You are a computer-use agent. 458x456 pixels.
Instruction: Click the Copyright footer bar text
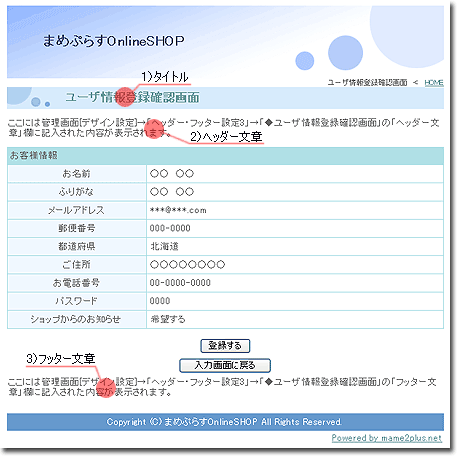pos(224,422)
